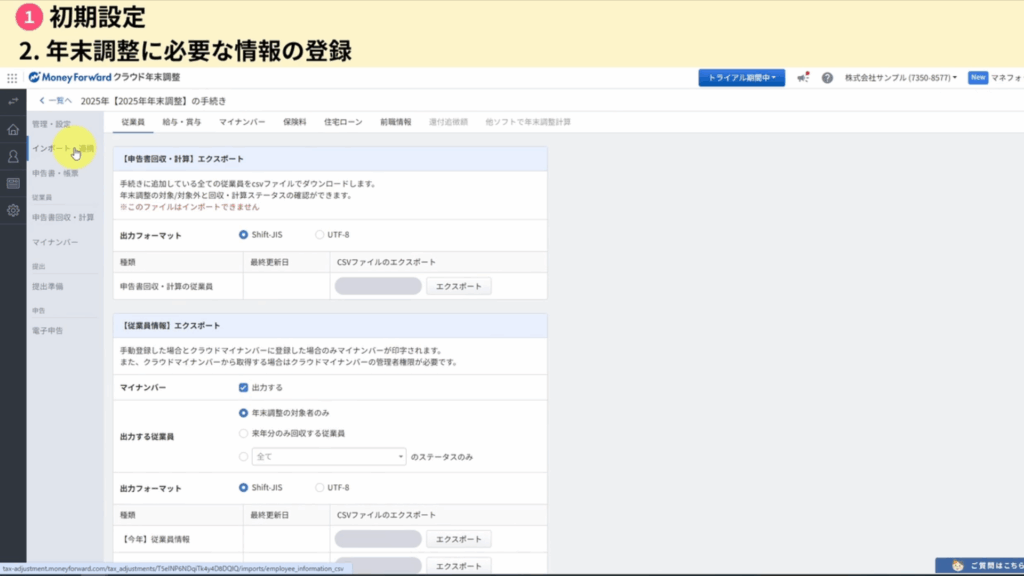
Task: Click エクスポート for 申告書回収・計算の従業員
Action: 459,286
